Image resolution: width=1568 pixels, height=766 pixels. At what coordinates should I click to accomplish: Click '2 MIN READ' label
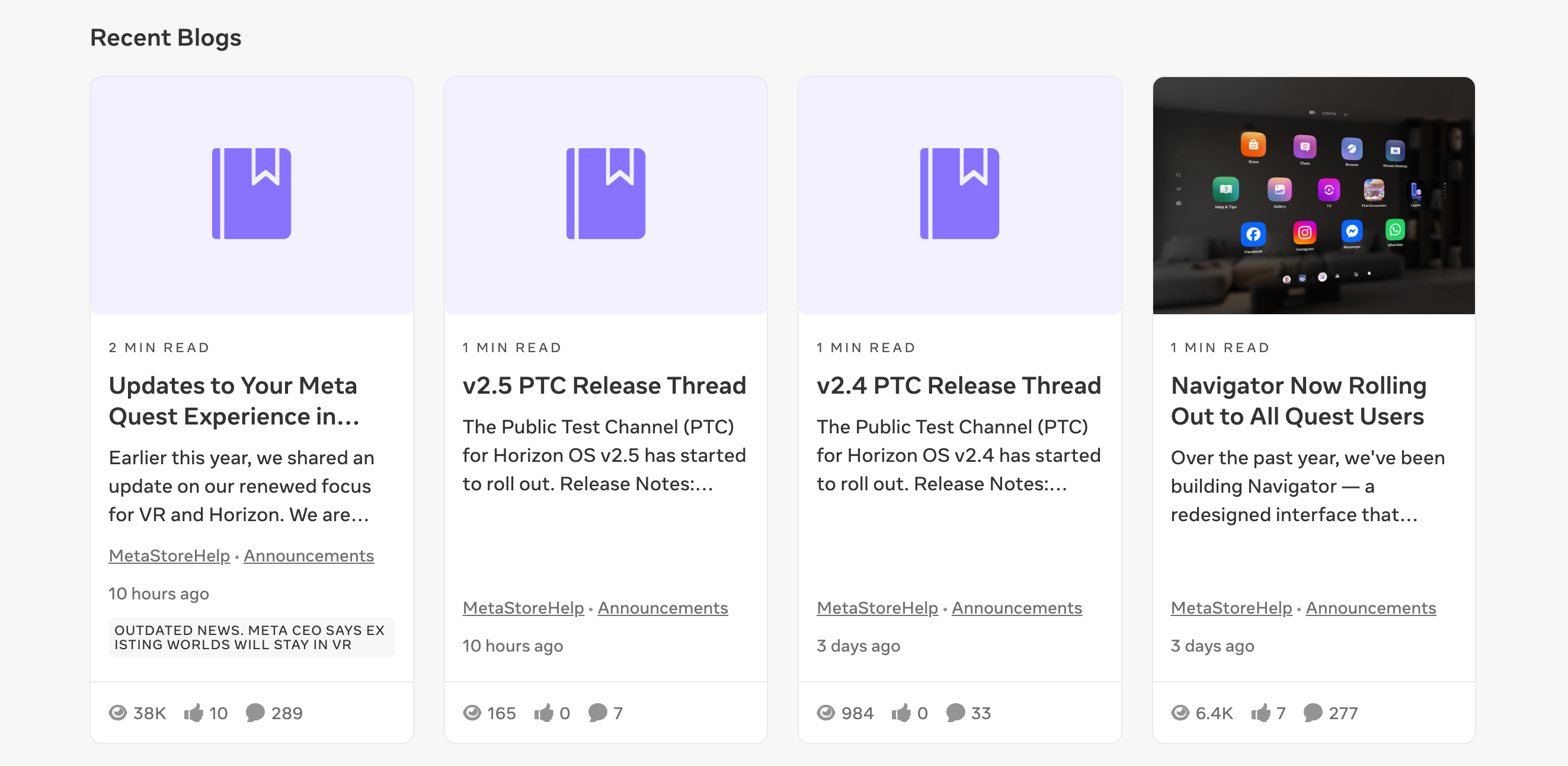159,347
